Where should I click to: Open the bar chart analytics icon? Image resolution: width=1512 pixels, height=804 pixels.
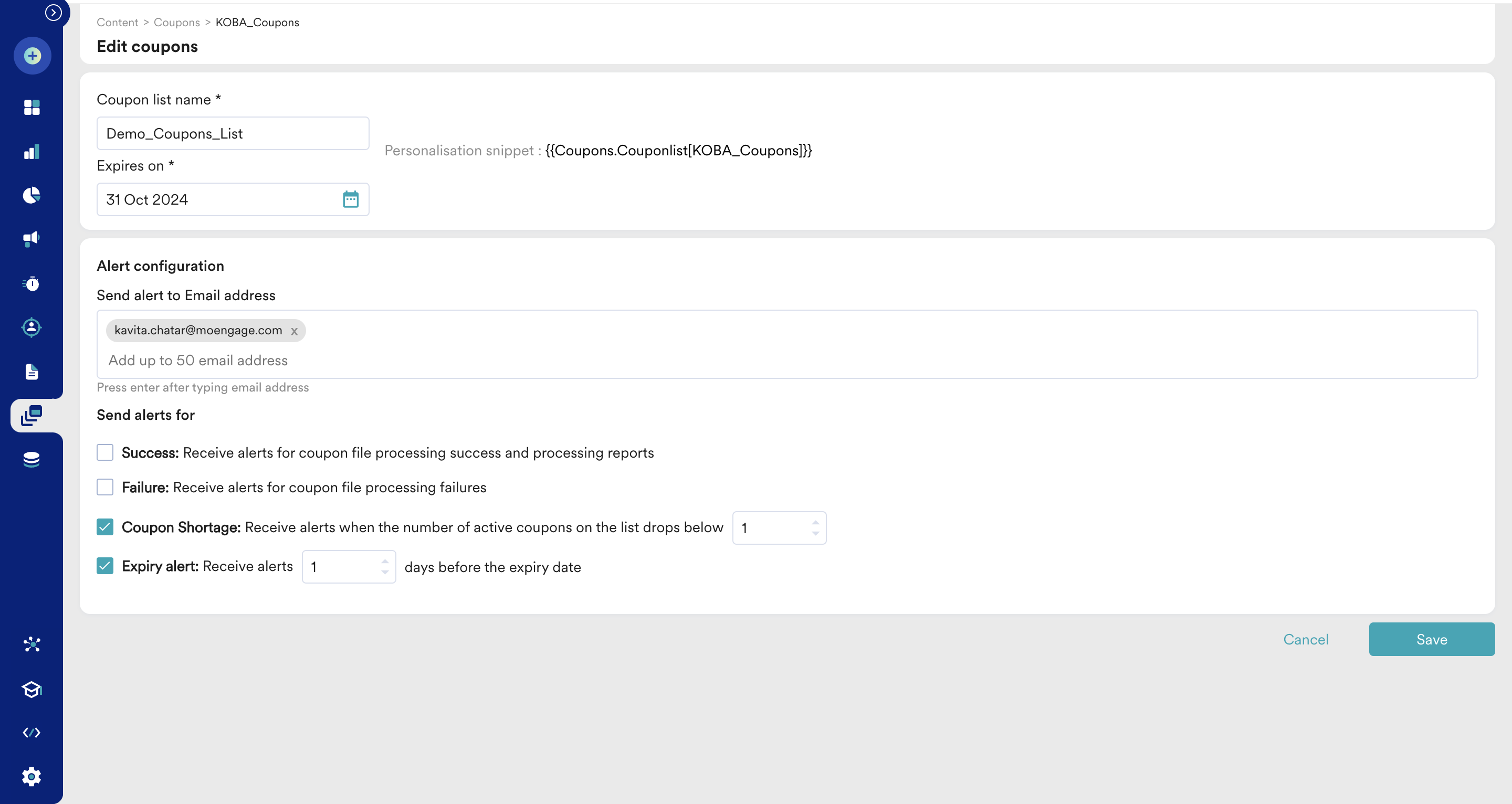(31, 152)
